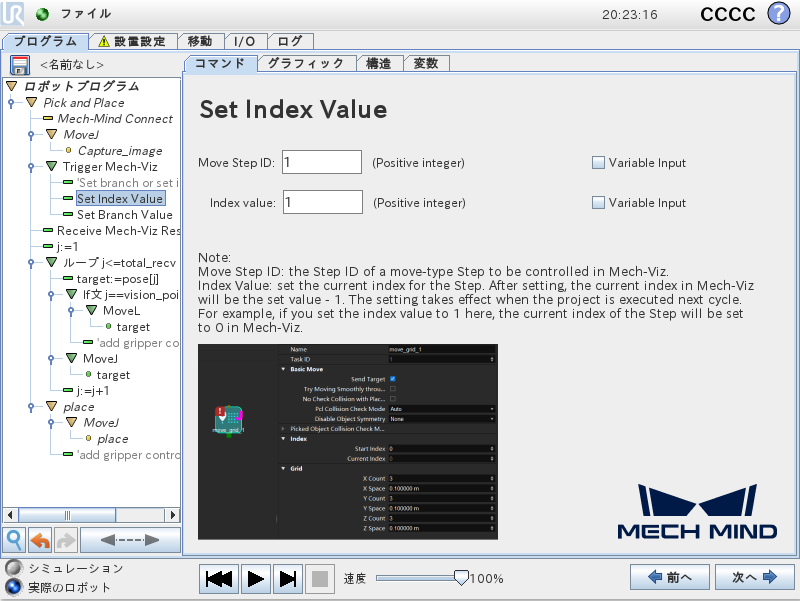This screenshot has height=601, width=800.
Task: Open the 構造 tab
Action: [x=379, y=63]
